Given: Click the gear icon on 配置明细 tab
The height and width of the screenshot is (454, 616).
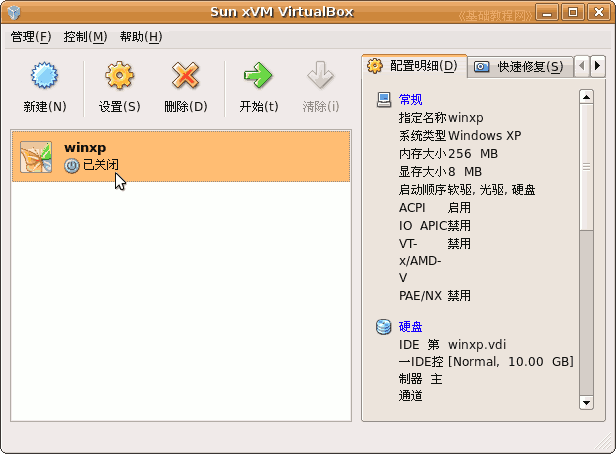Looking at the screenshot, I should point(375,66).
